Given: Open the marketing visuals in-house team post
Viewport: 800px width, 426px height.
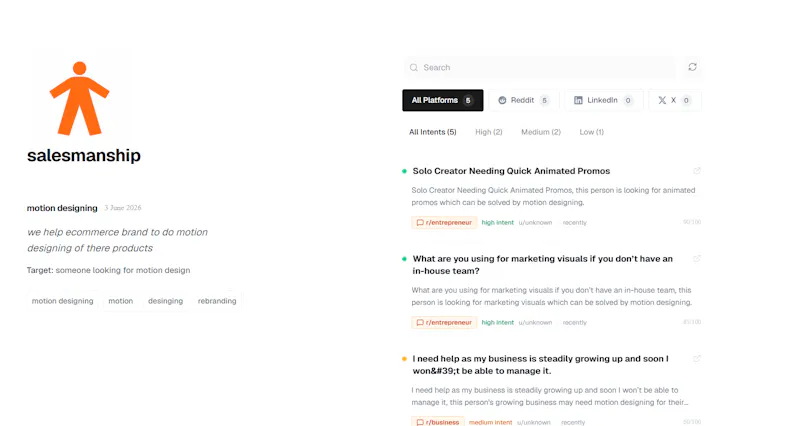Looking at the screenshot, I should (x=543, y=265).
